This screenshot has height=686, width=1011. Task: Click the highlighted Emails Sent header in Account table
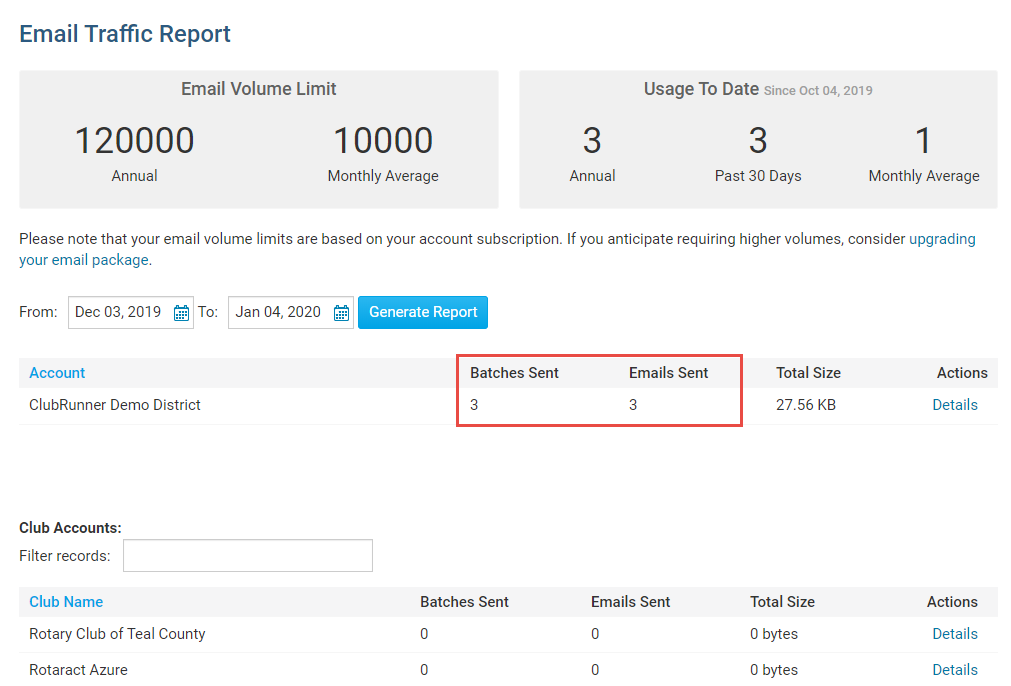pyautogui.click(x=668, y=373)
